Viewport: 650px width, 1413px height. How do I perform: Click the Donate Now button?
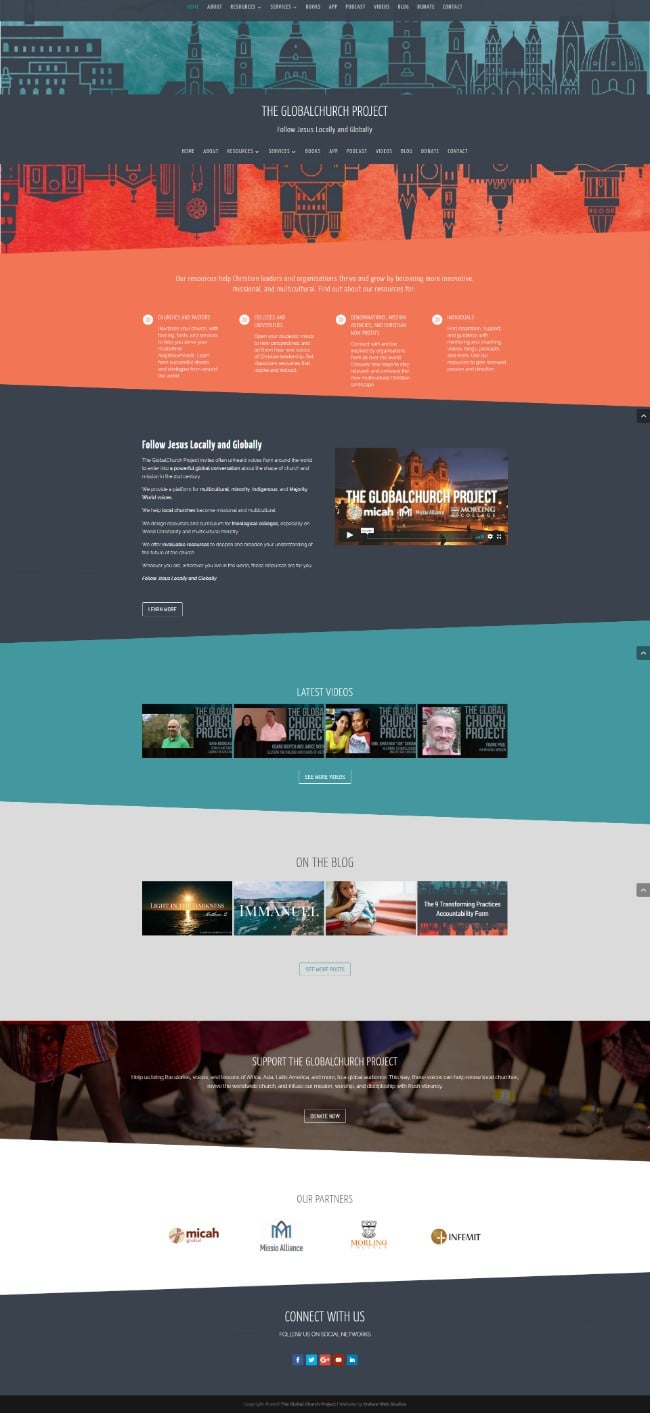pos(325,1116)
